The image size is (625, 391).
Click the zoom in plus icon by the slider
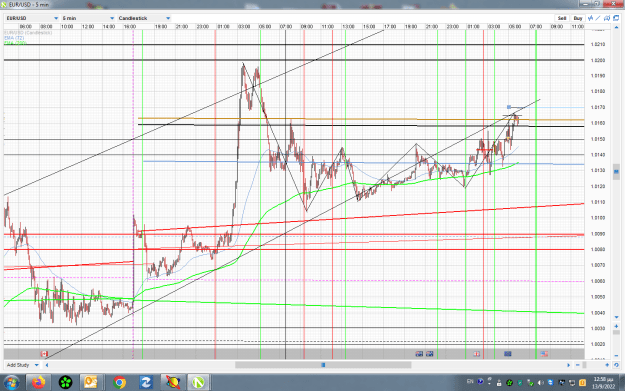pos(607,365)
